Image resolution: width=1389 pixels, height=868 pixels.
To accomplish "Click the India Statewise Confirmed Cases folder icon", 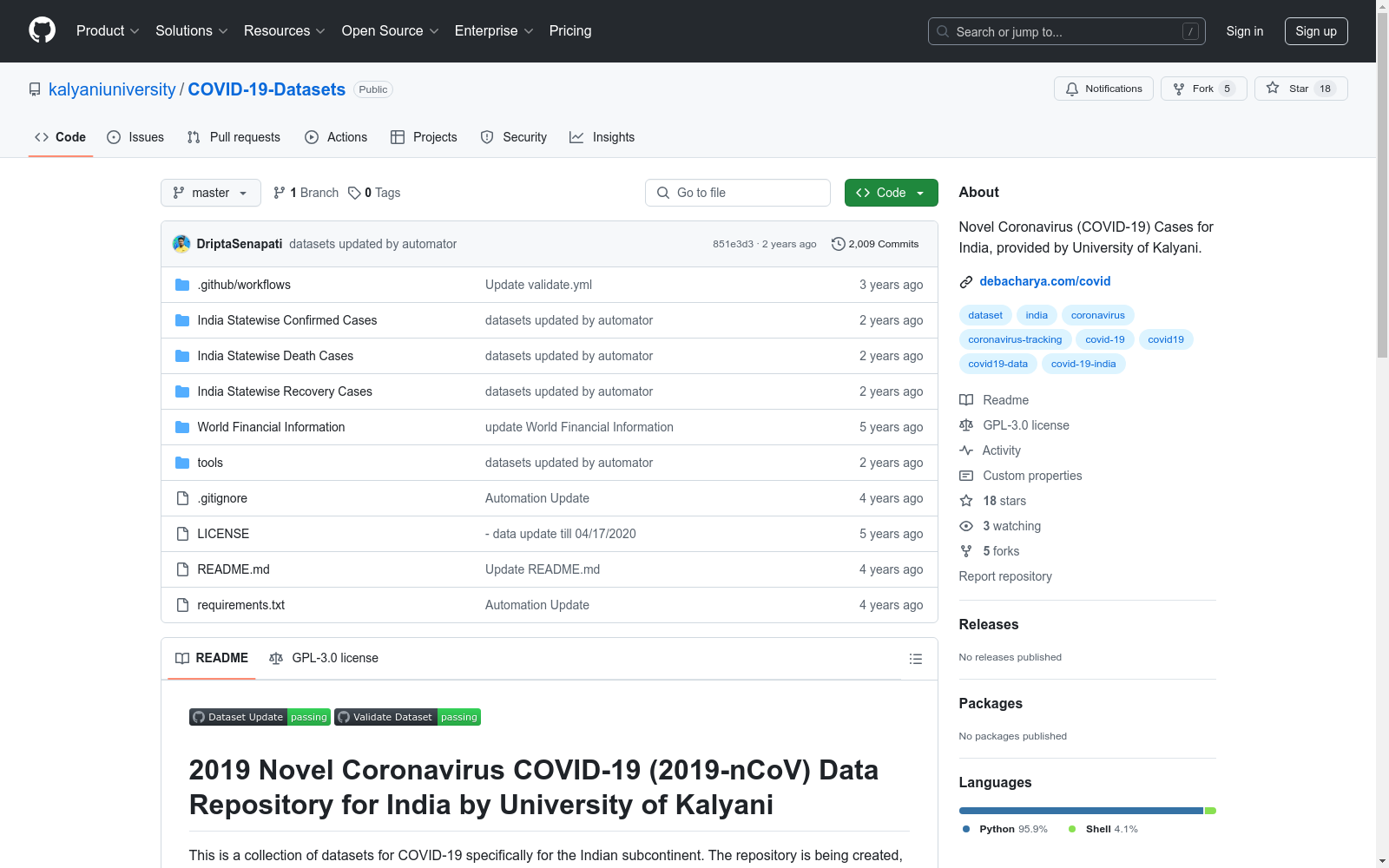I will (182, 320).
